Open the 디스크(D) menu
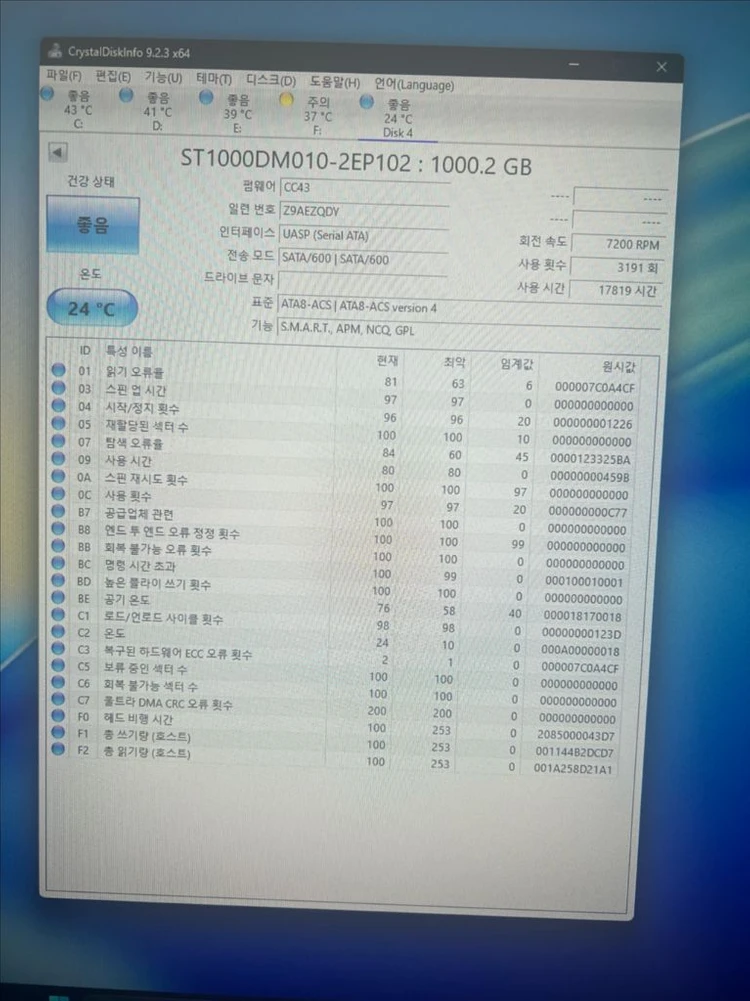 point(271,80)
